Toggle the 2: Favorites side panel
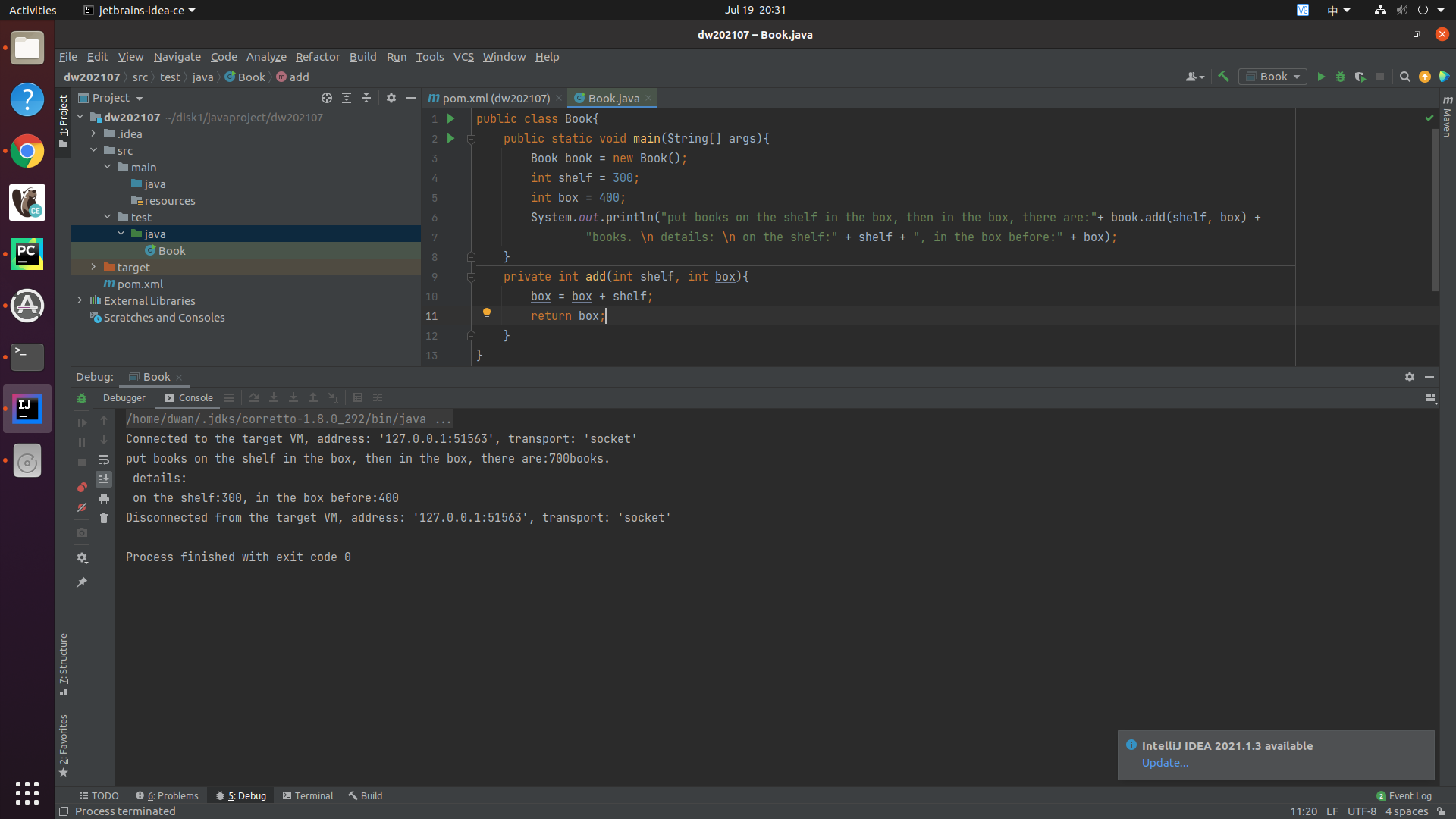Screen dimensions: 1456x819 click(64, 745)
